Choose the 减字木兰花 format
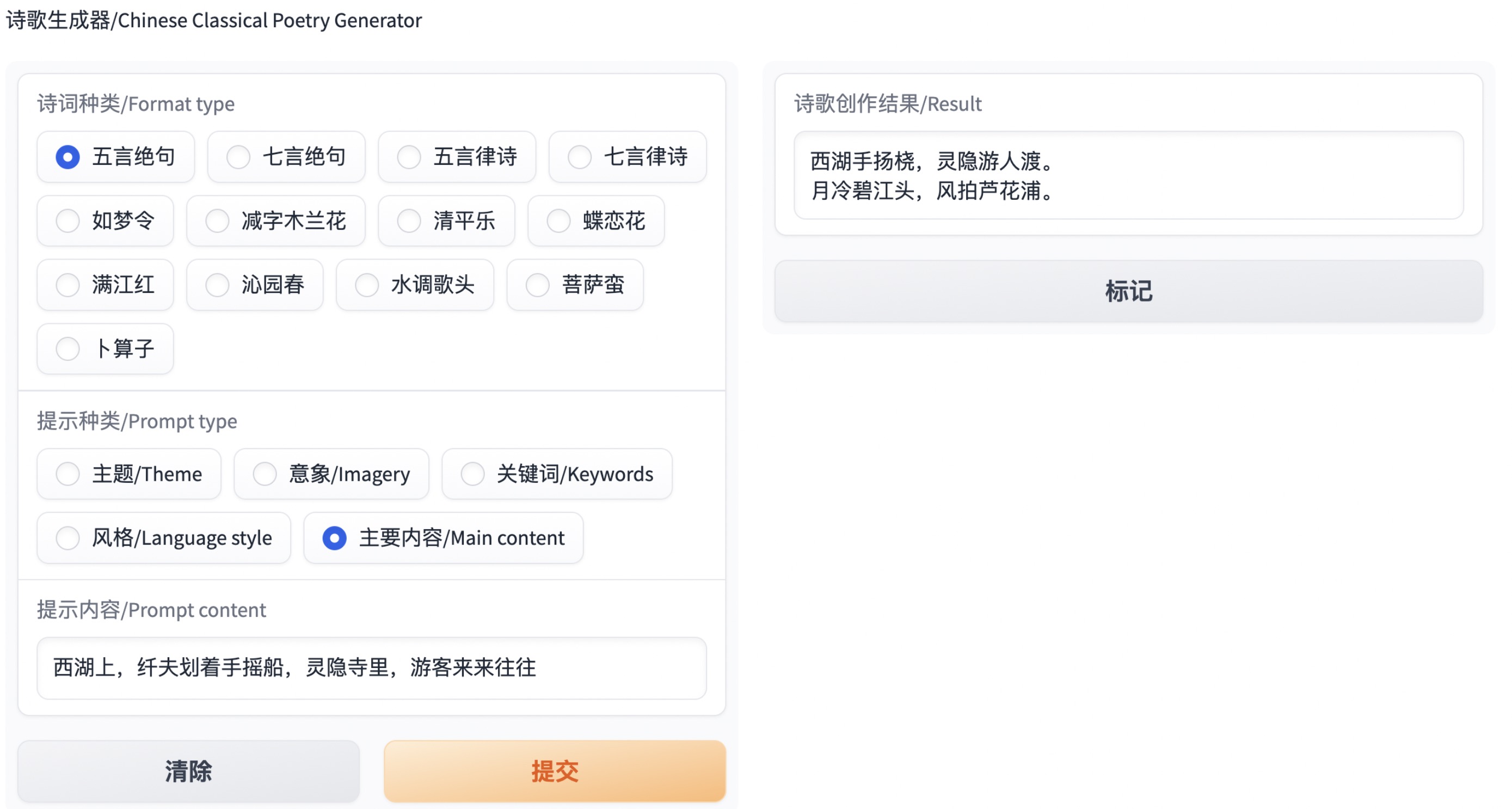 [x=217, y=222]
